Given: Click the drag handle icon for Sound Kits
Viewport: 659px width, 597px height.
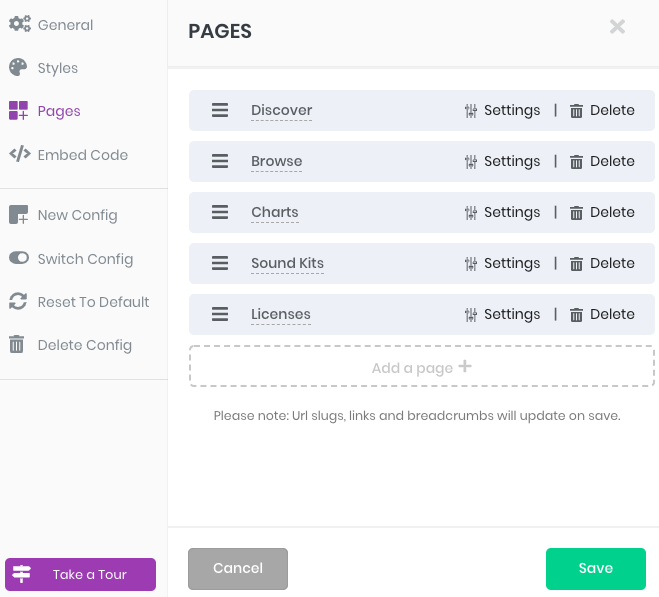Looking at the screenshot, I should pyautogui.click(x=220, y=263).
